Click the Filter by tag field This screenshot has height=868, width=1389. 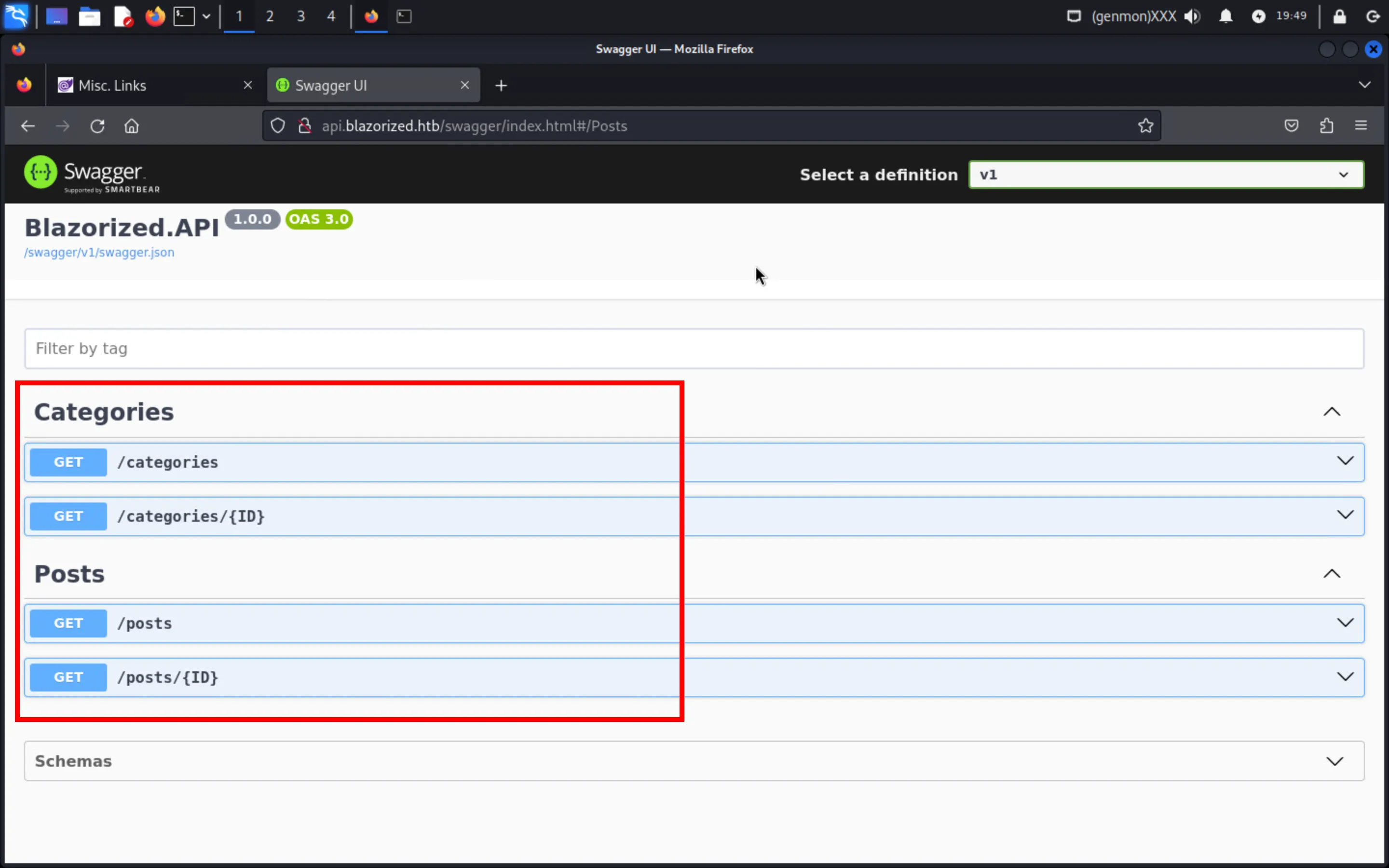[x=694, y=349]
